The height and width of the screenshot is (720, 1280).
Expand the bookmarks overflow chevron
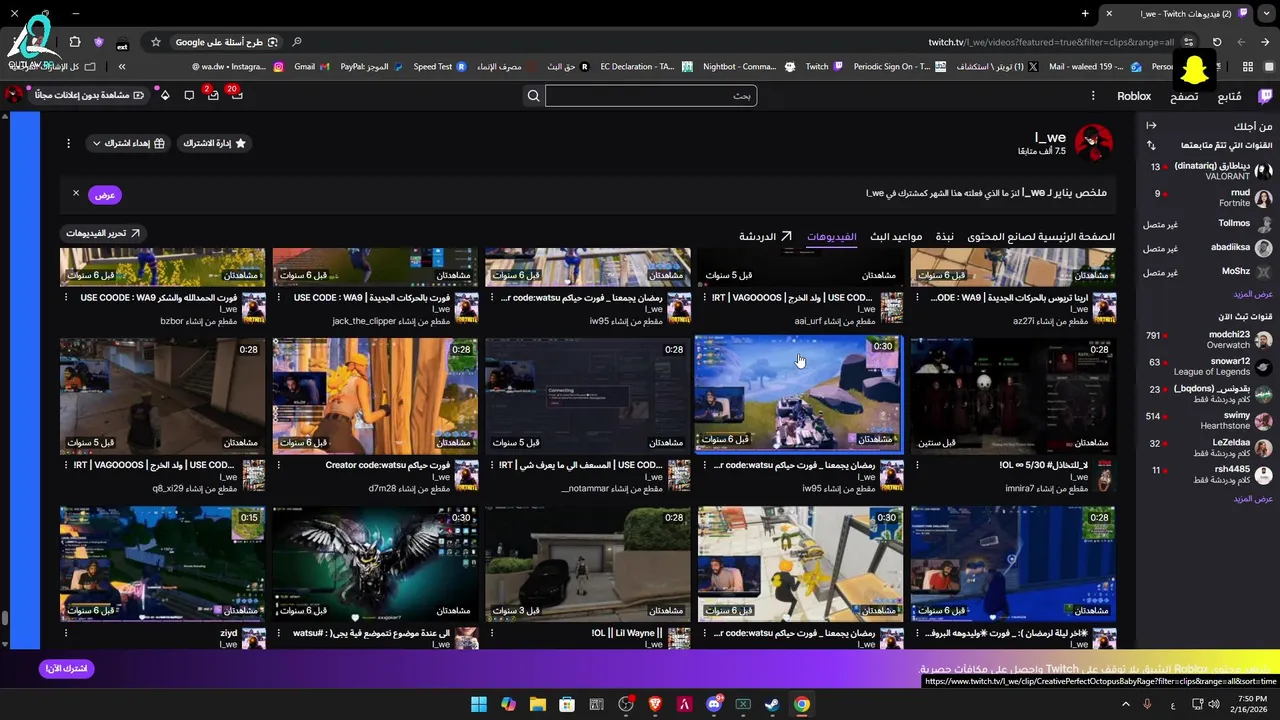point(121,67)
